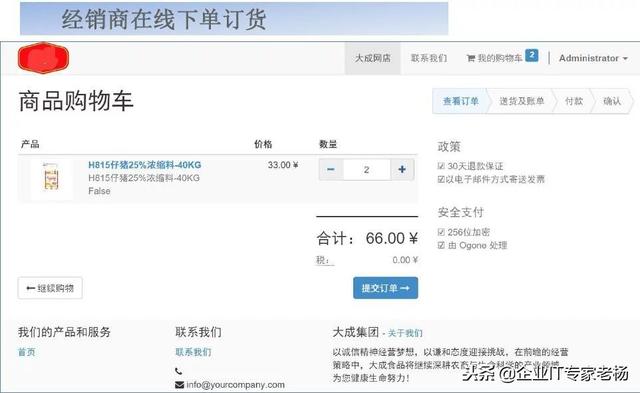Select the 确认 step tab

coord(612,101)
